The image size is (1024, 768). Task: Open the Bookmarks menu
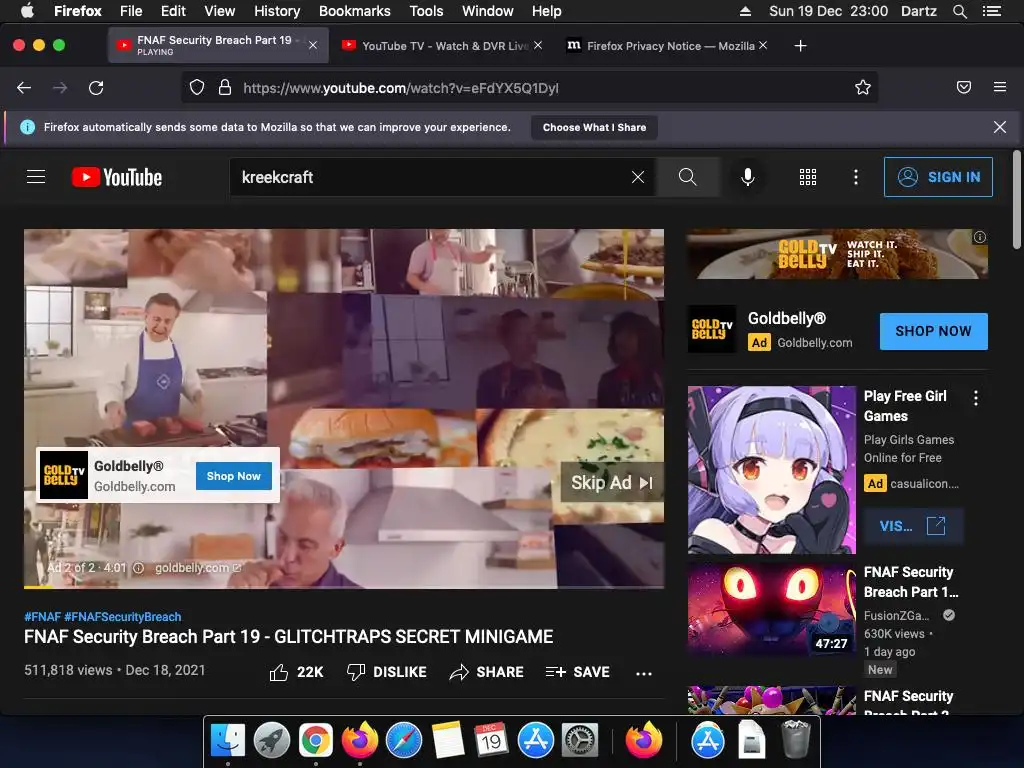355,11
